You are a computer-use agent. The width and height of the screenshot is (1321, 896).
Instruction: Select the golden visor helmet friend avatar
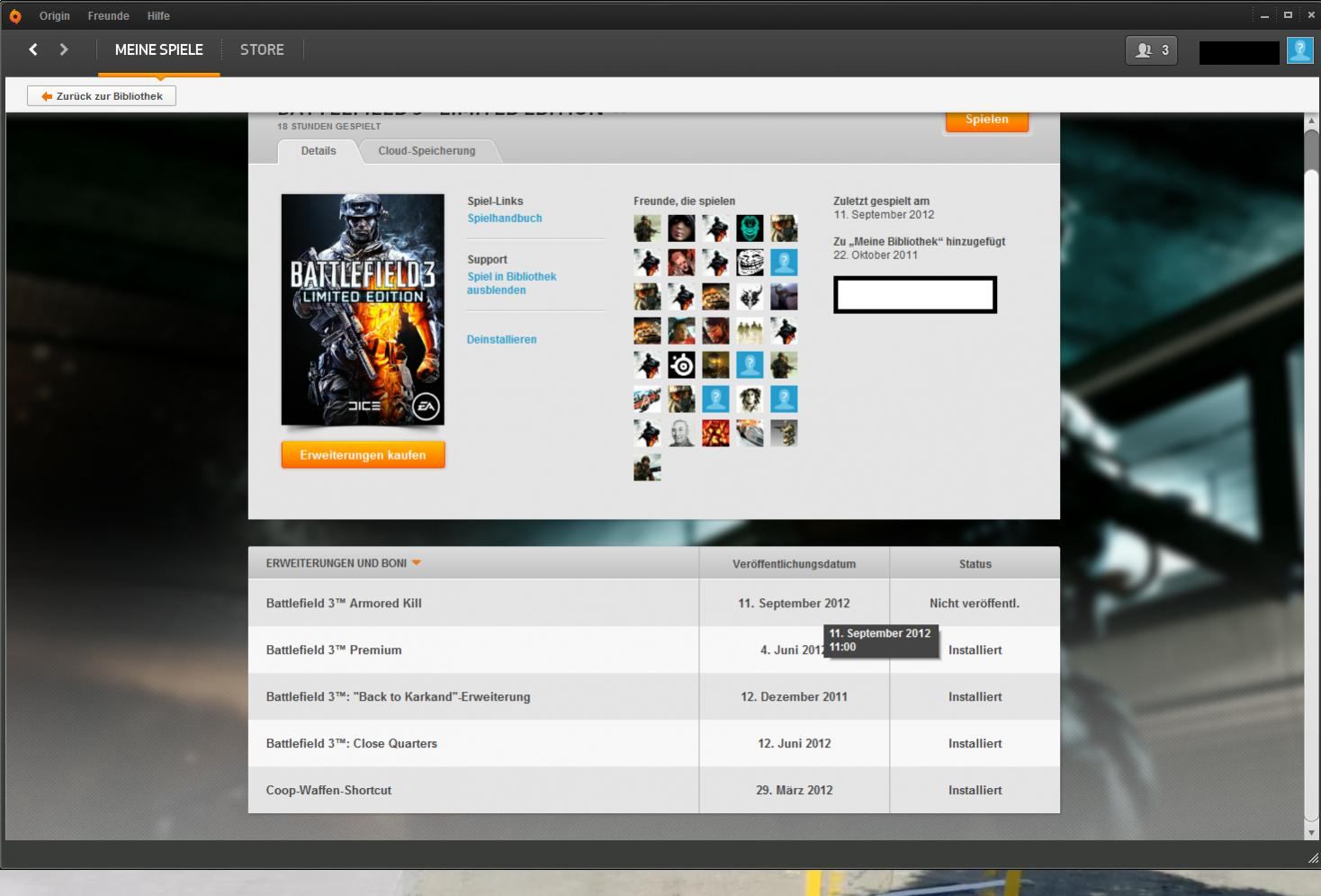coord(715,365)
